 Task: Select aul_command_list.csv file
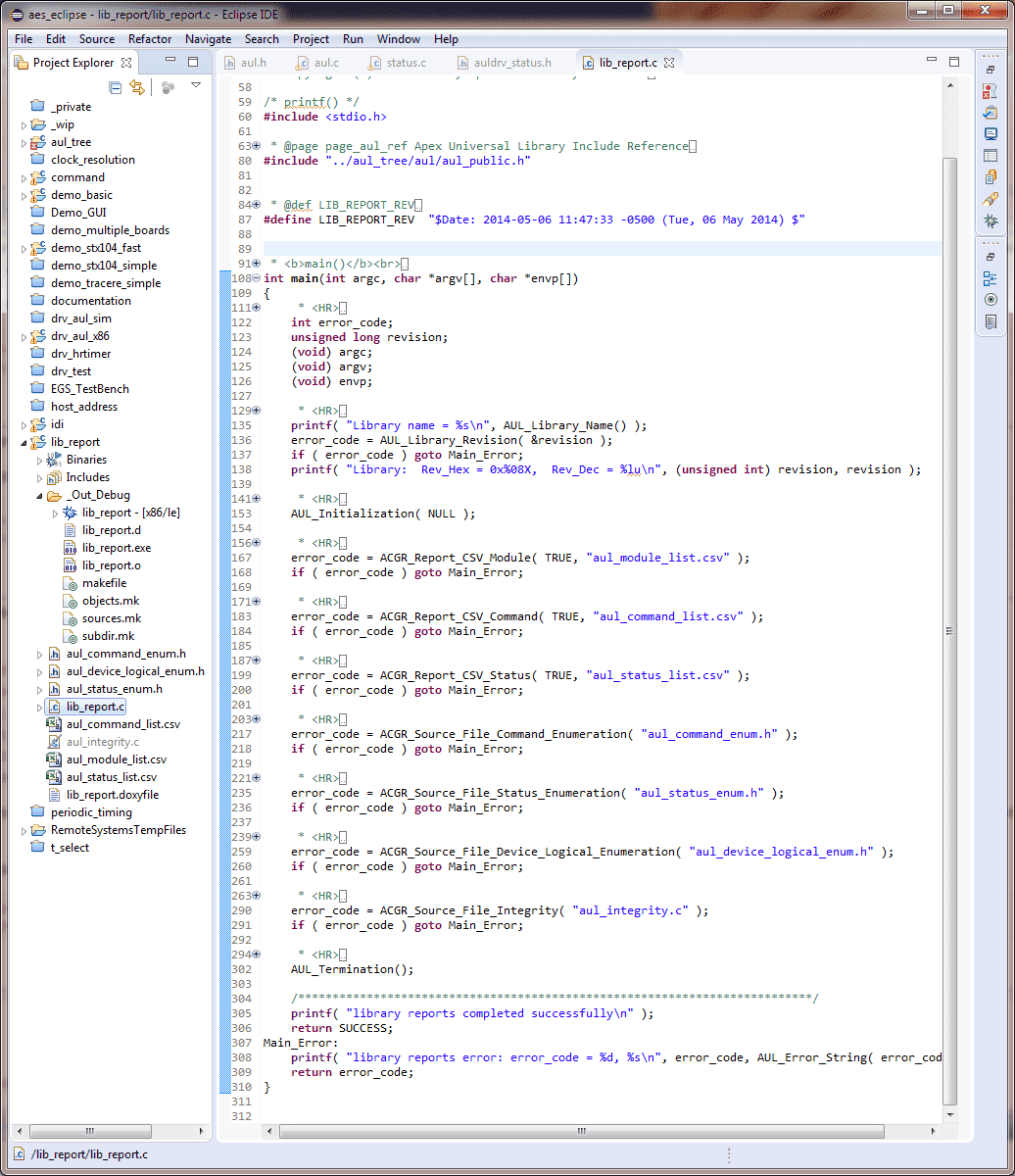coord(123,724)
